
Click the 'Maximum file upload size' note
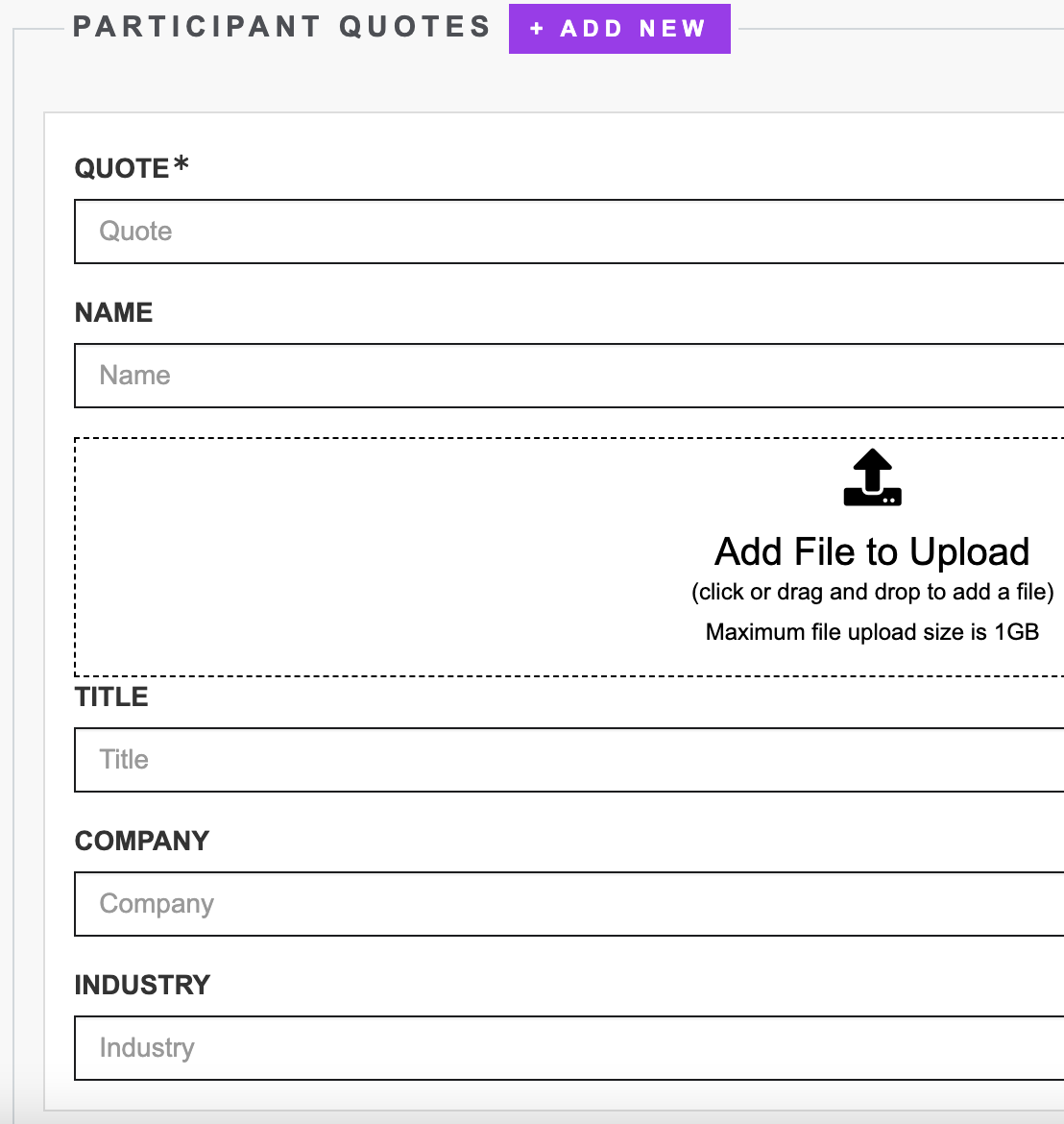click(872, 632)
